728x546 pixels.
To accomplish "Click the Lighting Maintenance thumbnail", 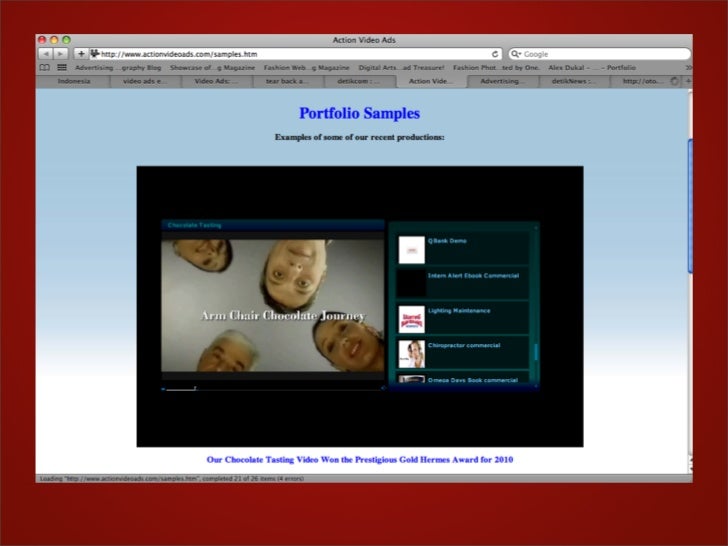I will click(x=411, y=319).
